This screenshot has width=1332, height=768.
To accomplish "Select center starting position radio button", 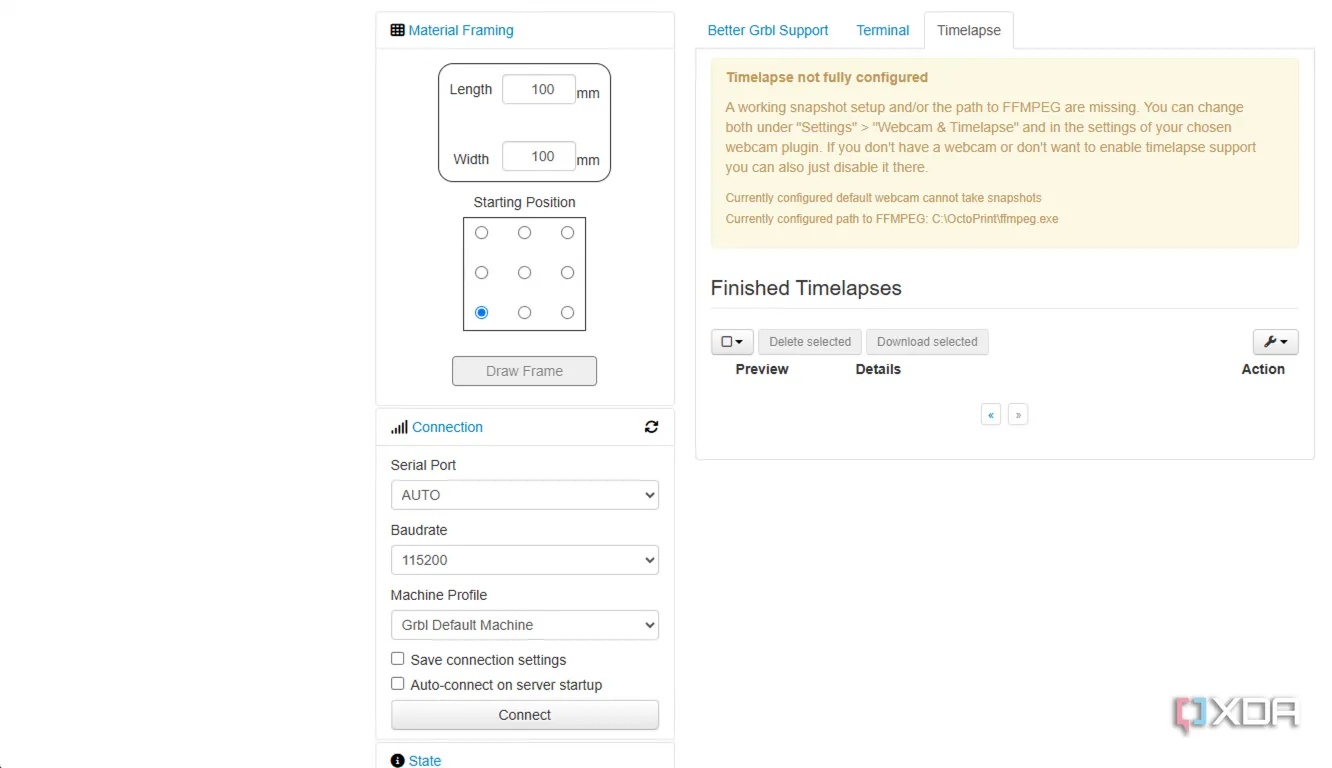I will coord(524,272).
